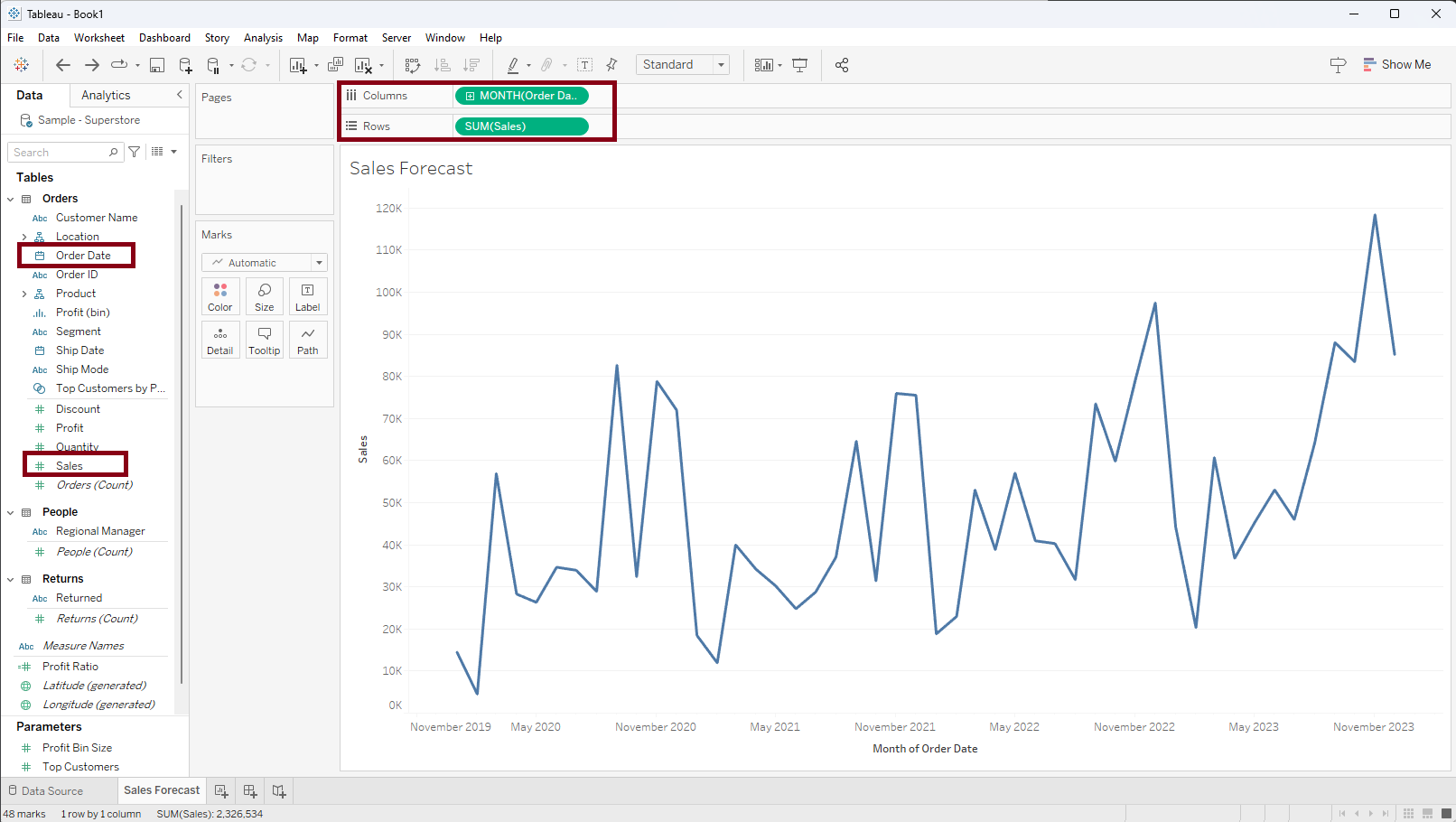1456x822 pixels.
Task: Toggle Presentation Mode
Action: pyautogui.click(x=799, y=65)
